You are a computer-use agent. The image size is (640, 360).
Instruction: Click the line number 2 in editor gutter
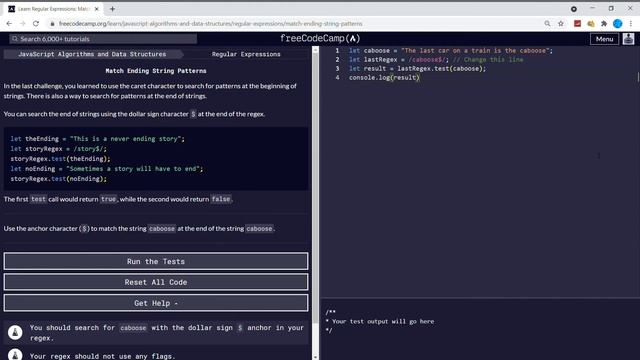(337, 60)
